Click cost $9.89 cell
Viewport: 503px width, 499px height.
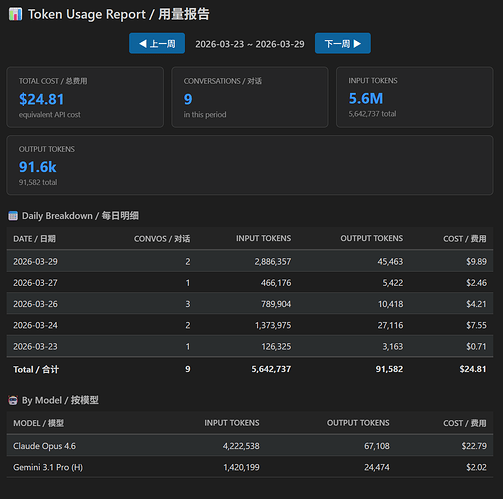(x=476, y=262)
